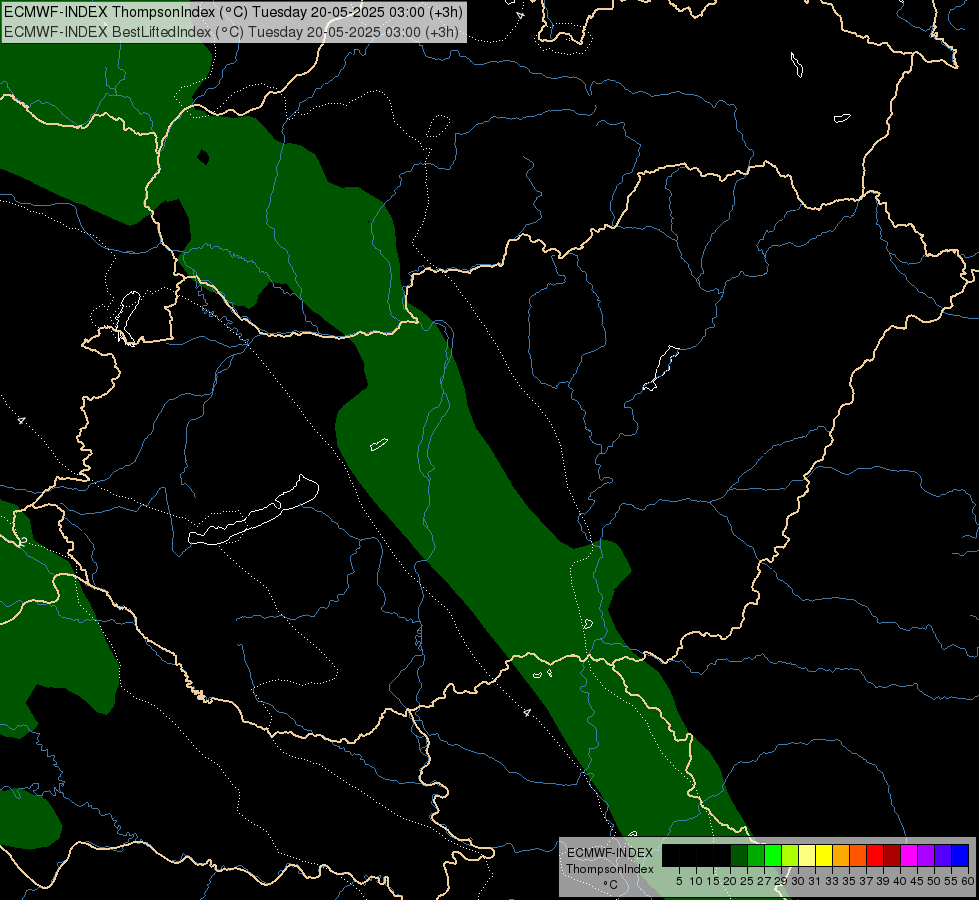Click the legend tick value 60

click(968, 881)
